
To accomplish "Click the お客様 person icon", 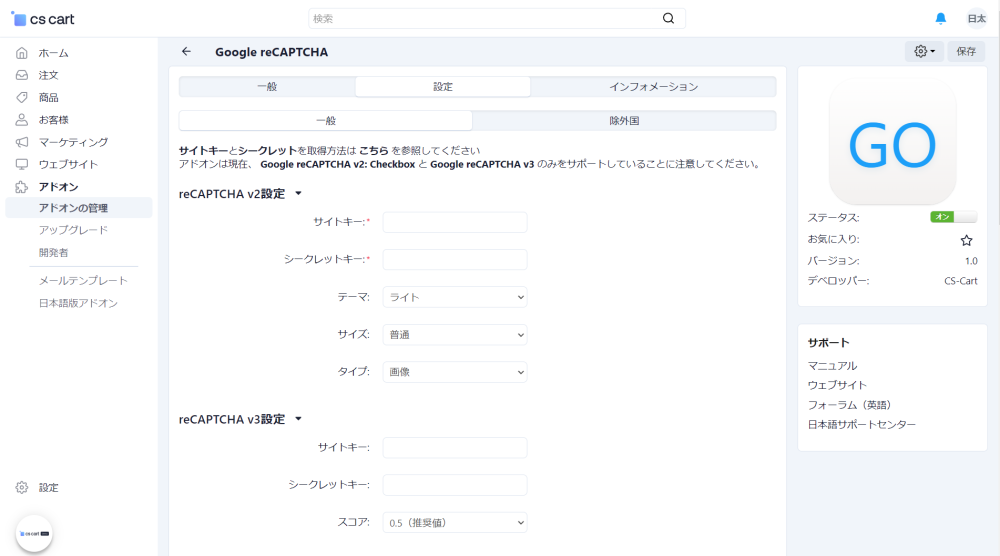I will click(x=22, y=120).
